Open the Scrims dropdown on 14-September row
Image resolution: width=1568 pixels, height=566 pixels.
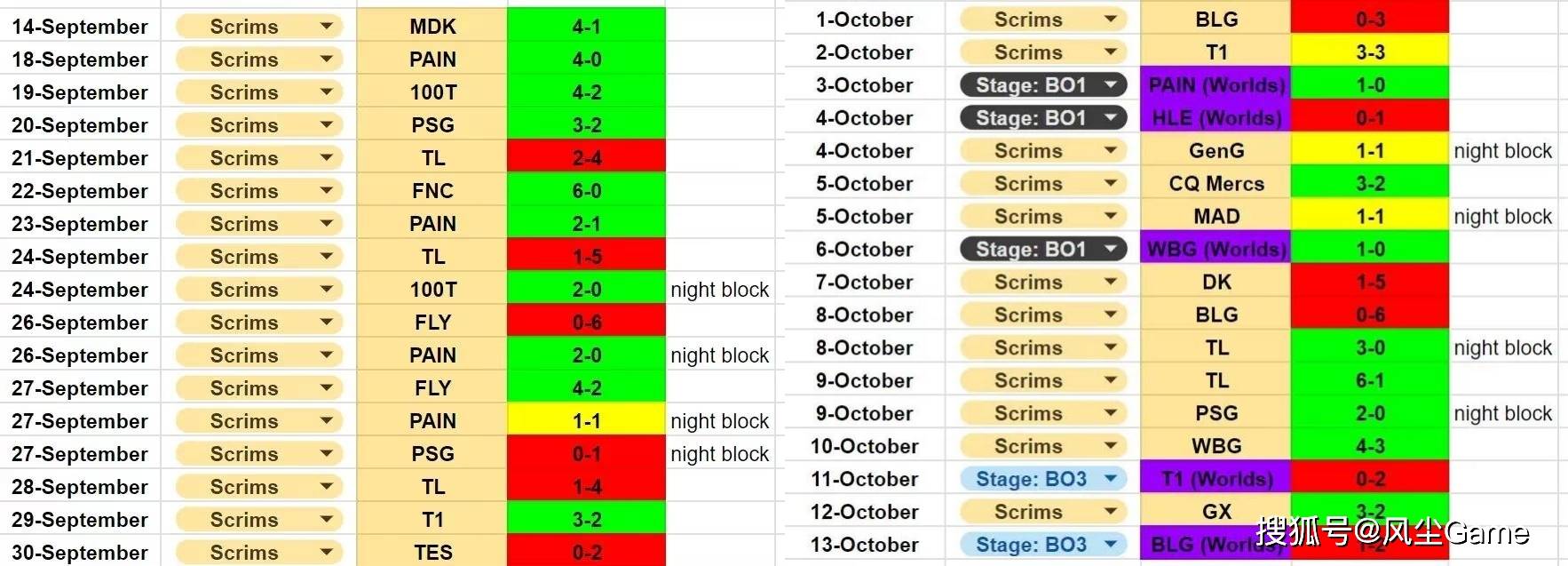click(x=326, y=27)
